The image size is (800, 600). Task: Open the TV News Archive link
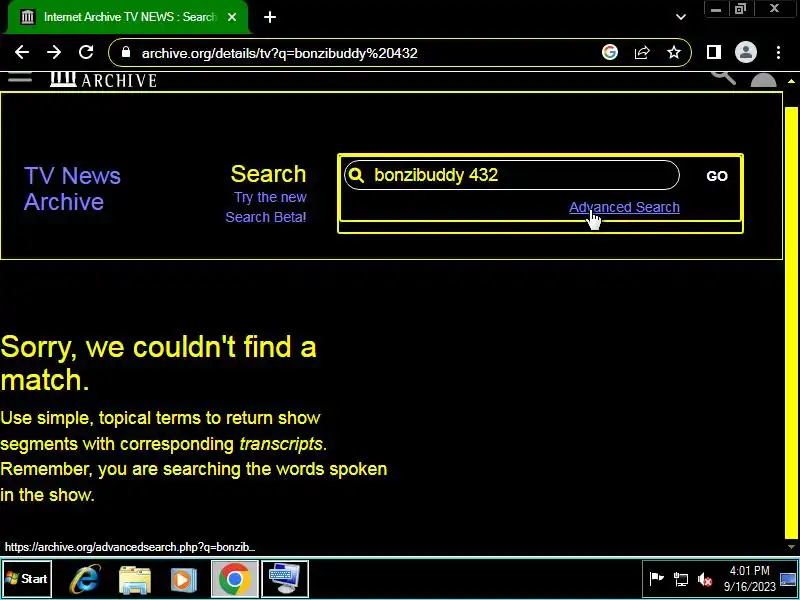pyautogui.click(x=72, y=188)
